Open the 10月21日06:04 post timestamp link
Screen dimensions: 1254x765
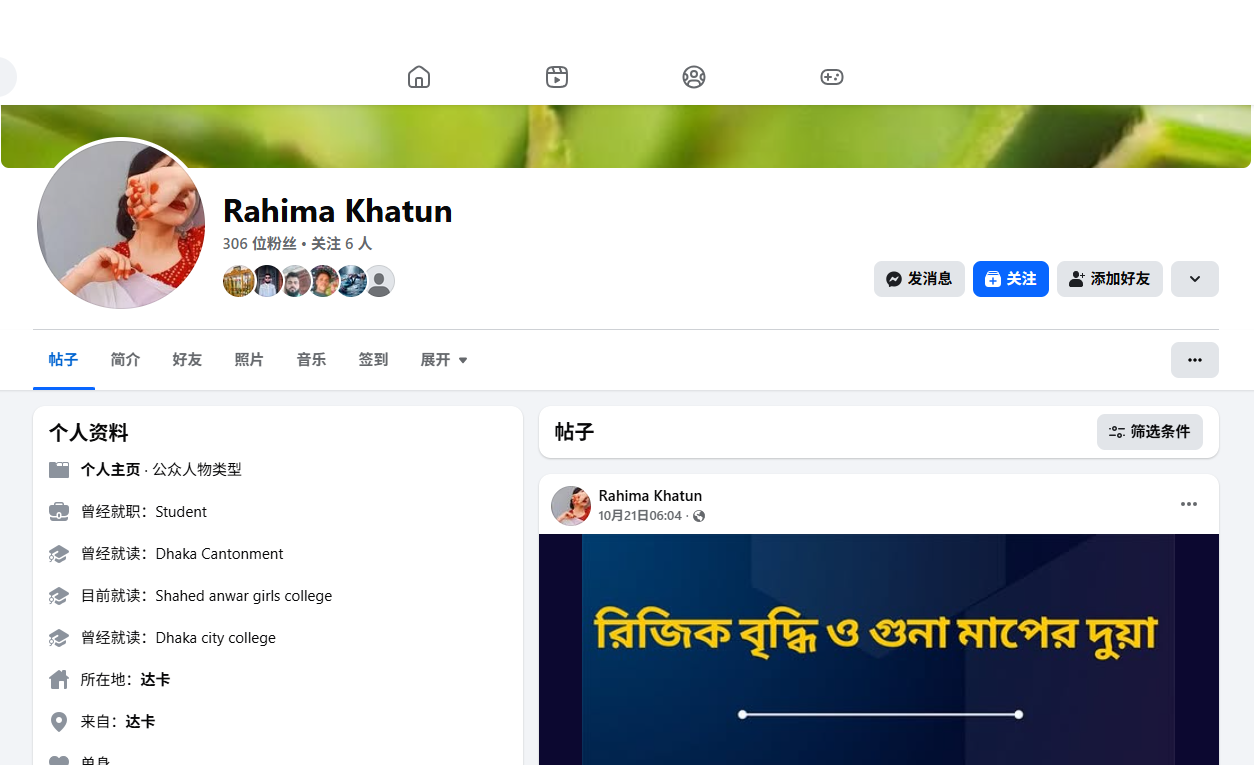[x=640, y=516]
